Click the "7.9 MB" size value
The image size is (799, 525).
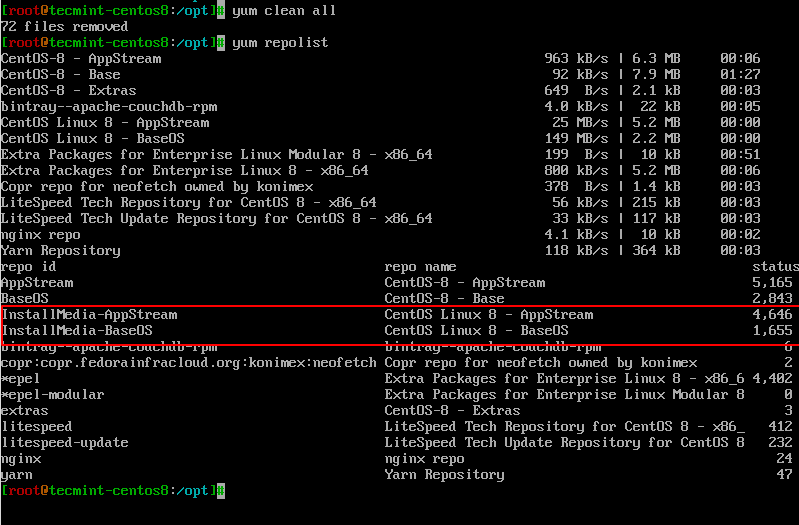tap(656, 74)
